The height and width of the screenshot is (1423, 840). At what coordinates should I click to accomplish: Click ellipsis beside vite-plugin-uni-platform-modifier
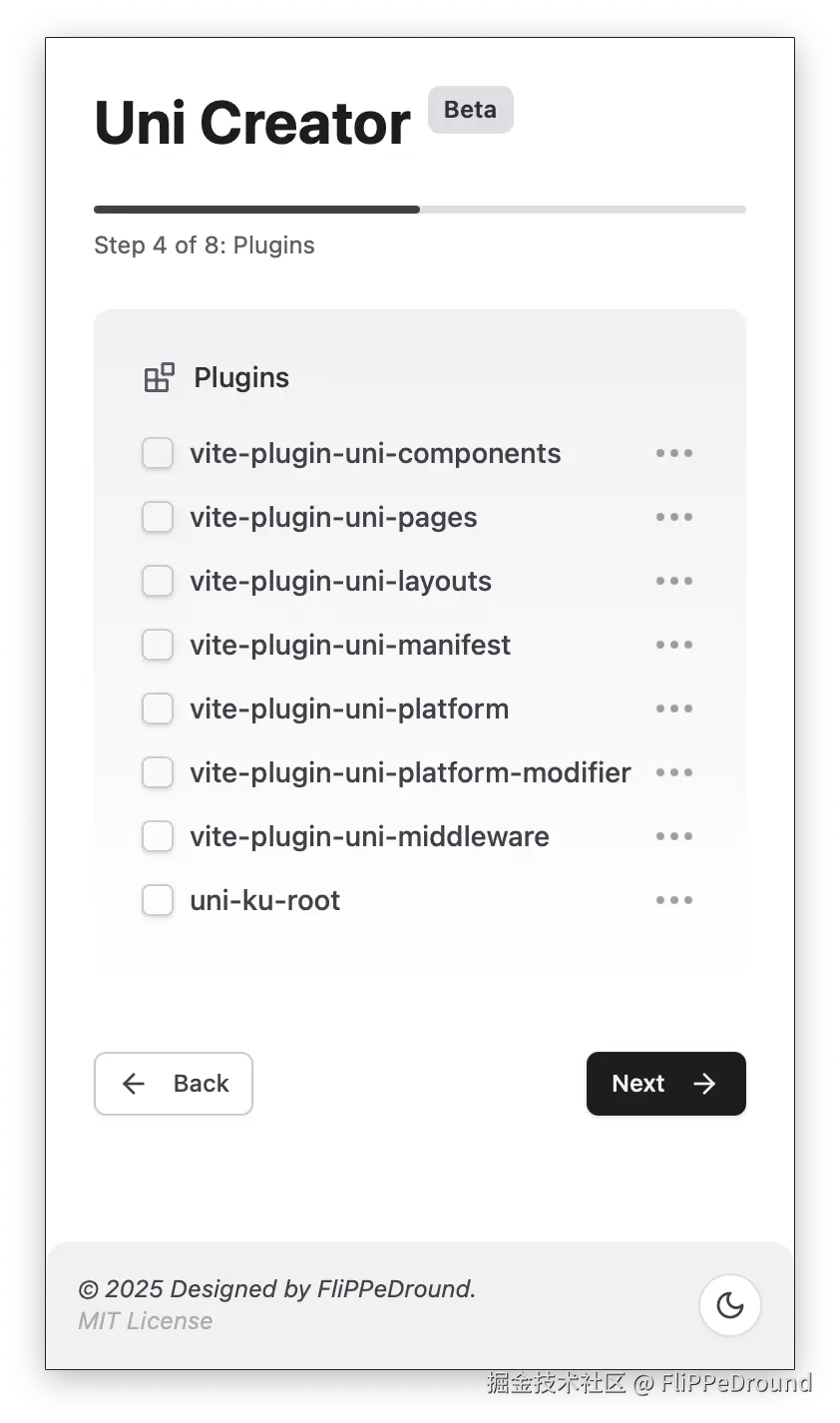(x=674, y=772)
